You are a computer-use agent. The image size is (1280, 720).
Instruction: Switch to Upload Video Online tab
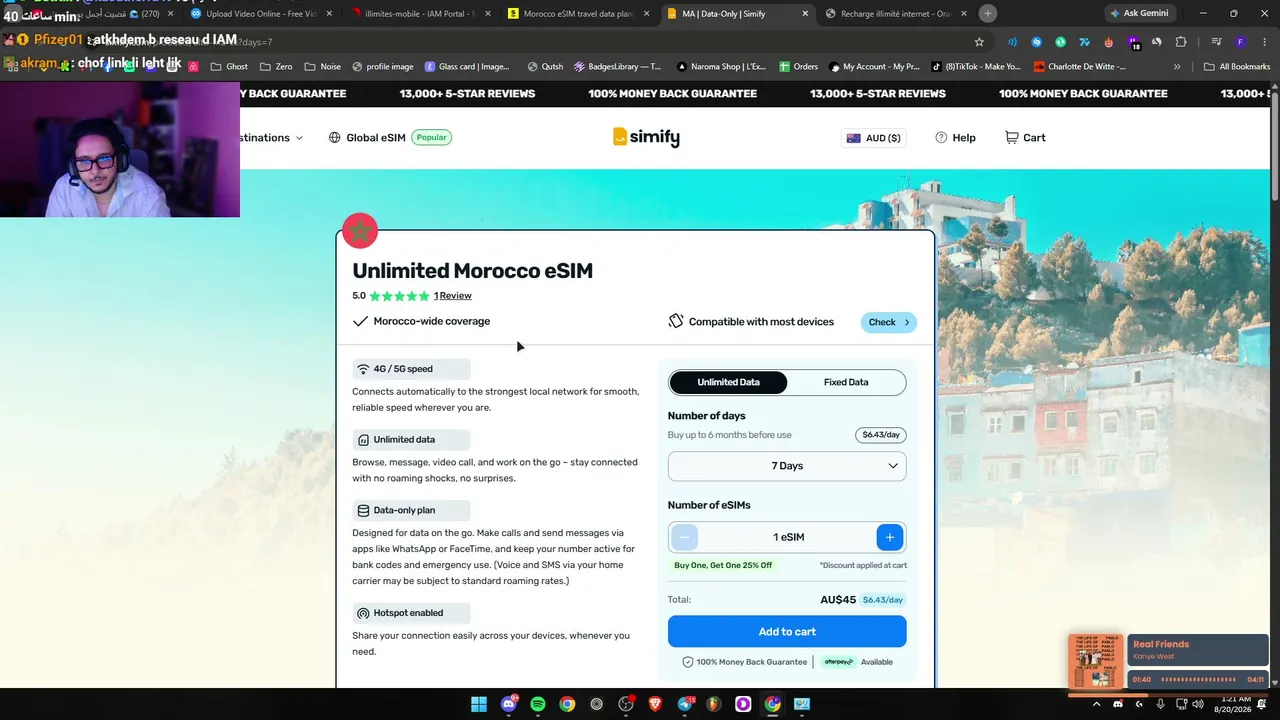[258, 13]
